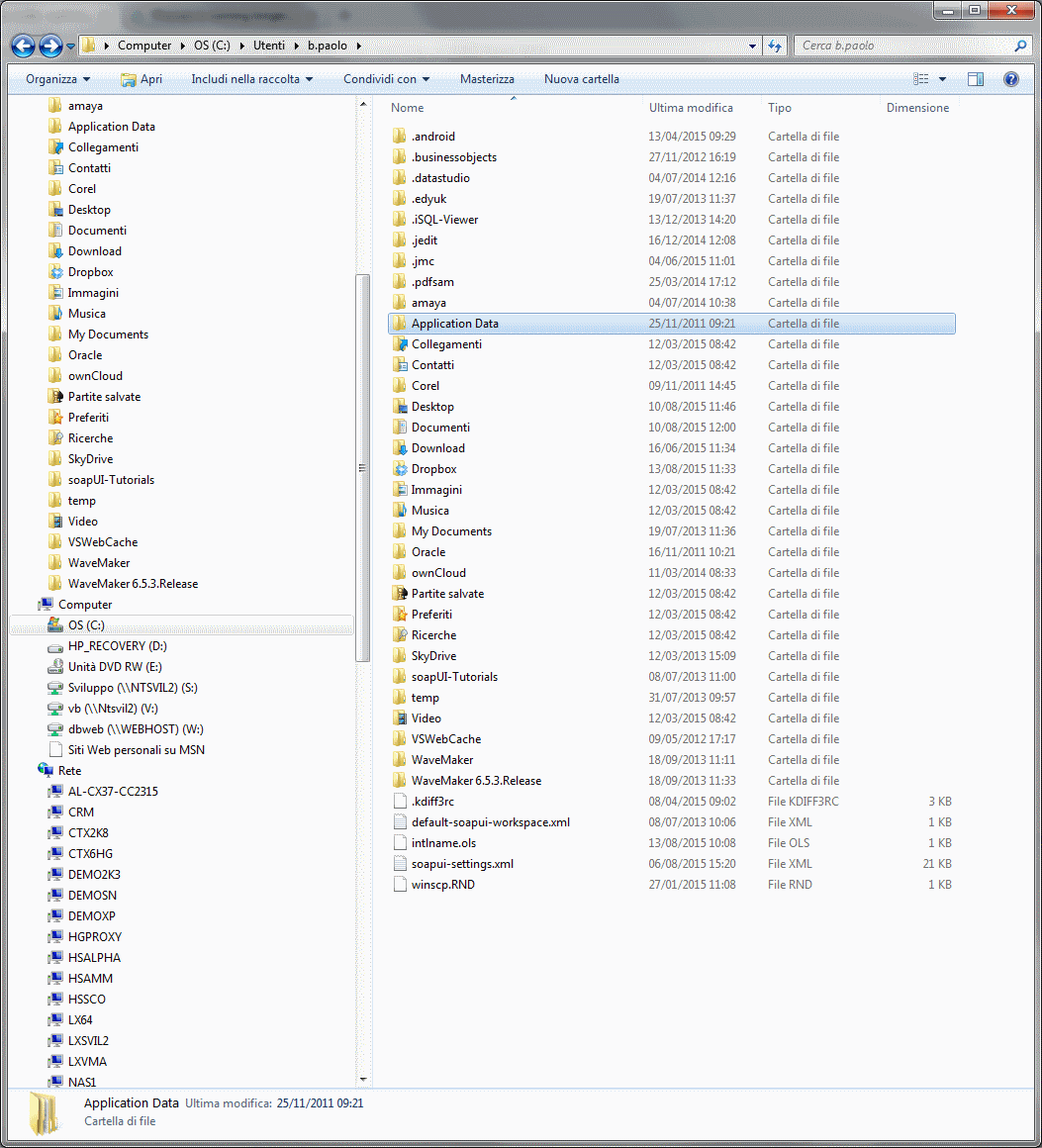Select the Unità DVD RW (E:) drive icon
Screen dimensions: 1042x1148
(x=54, y=667)
